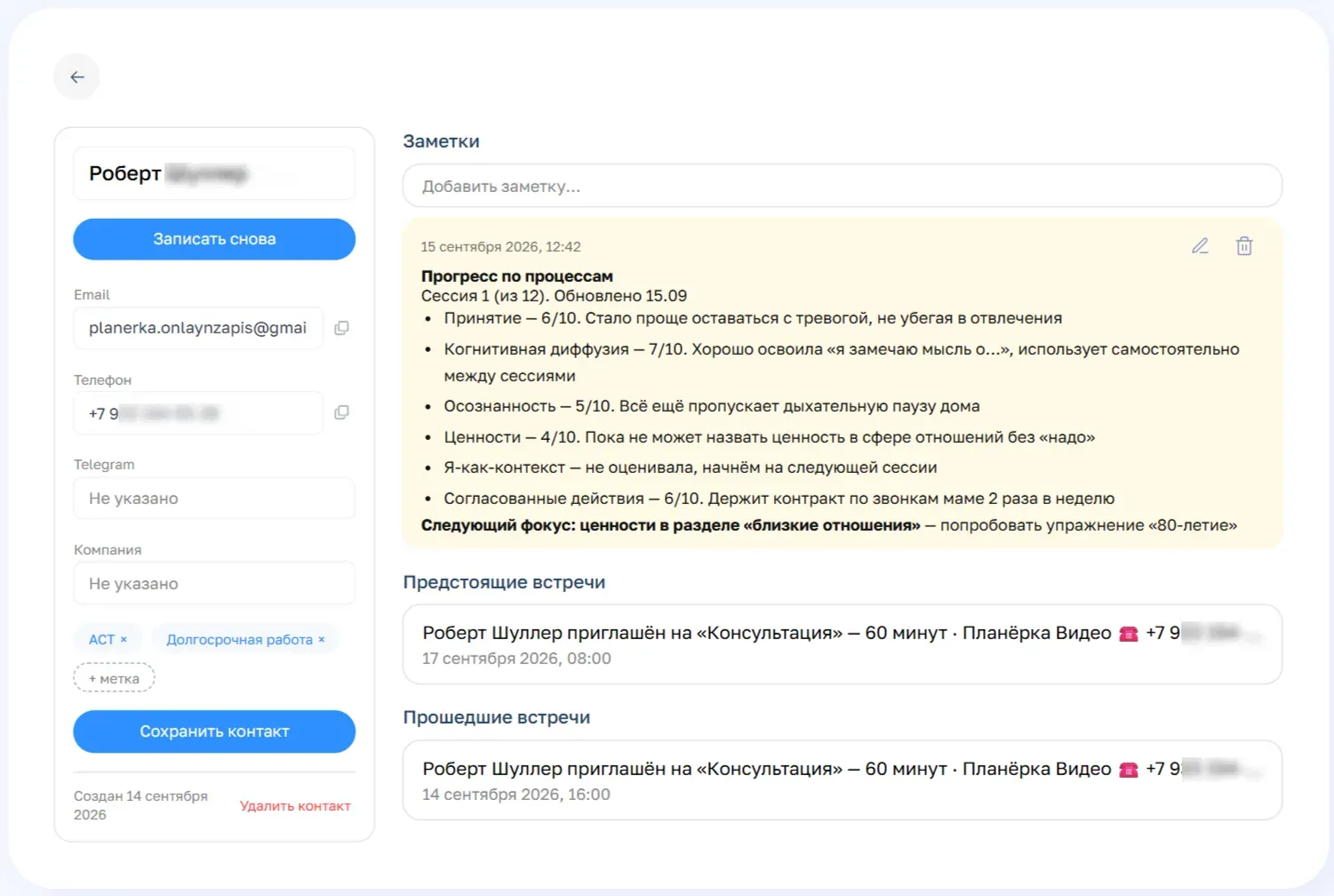The width and height of the screenshot is (1334, 896).
Task: Click the Создан 14 сентября 2026 text
Action: [140, 805]
